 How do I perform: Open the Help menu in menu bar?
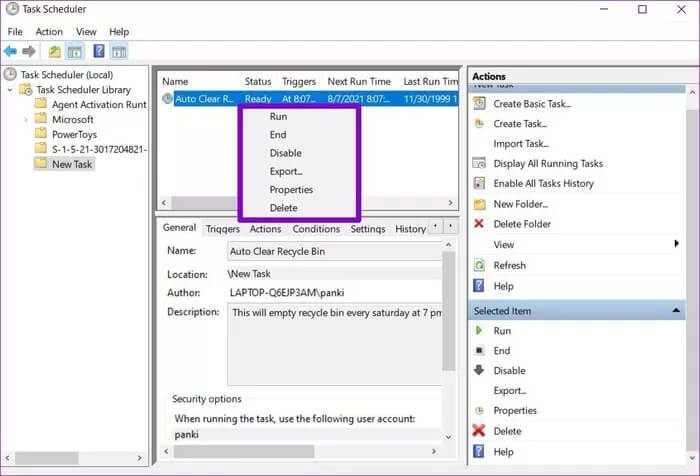point(119,32)
